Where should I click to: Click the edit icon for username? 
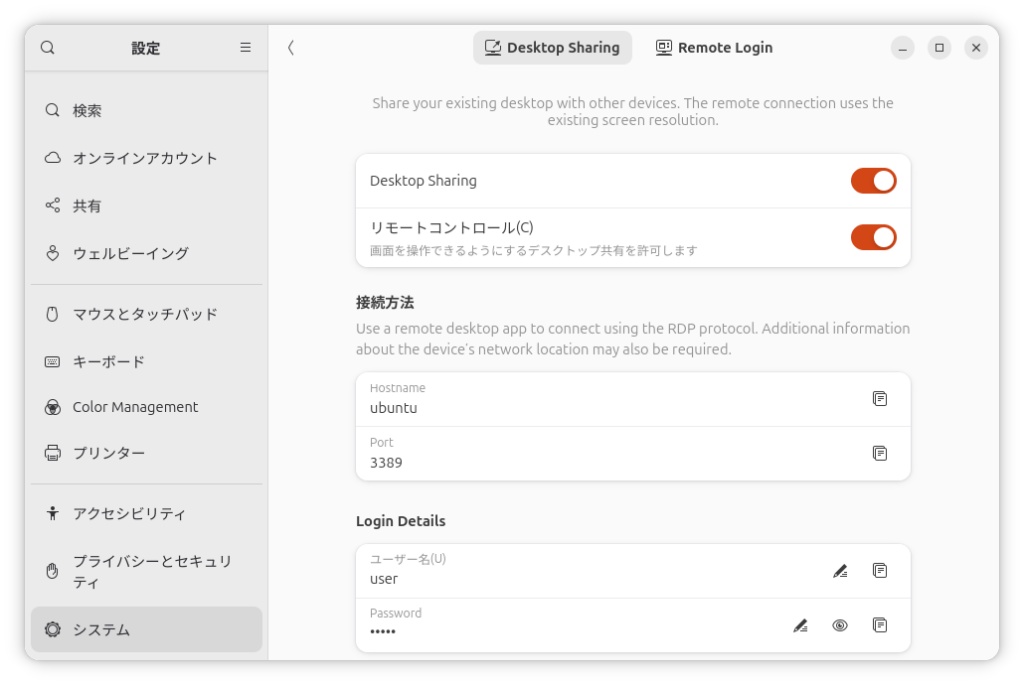click(840, 571)
